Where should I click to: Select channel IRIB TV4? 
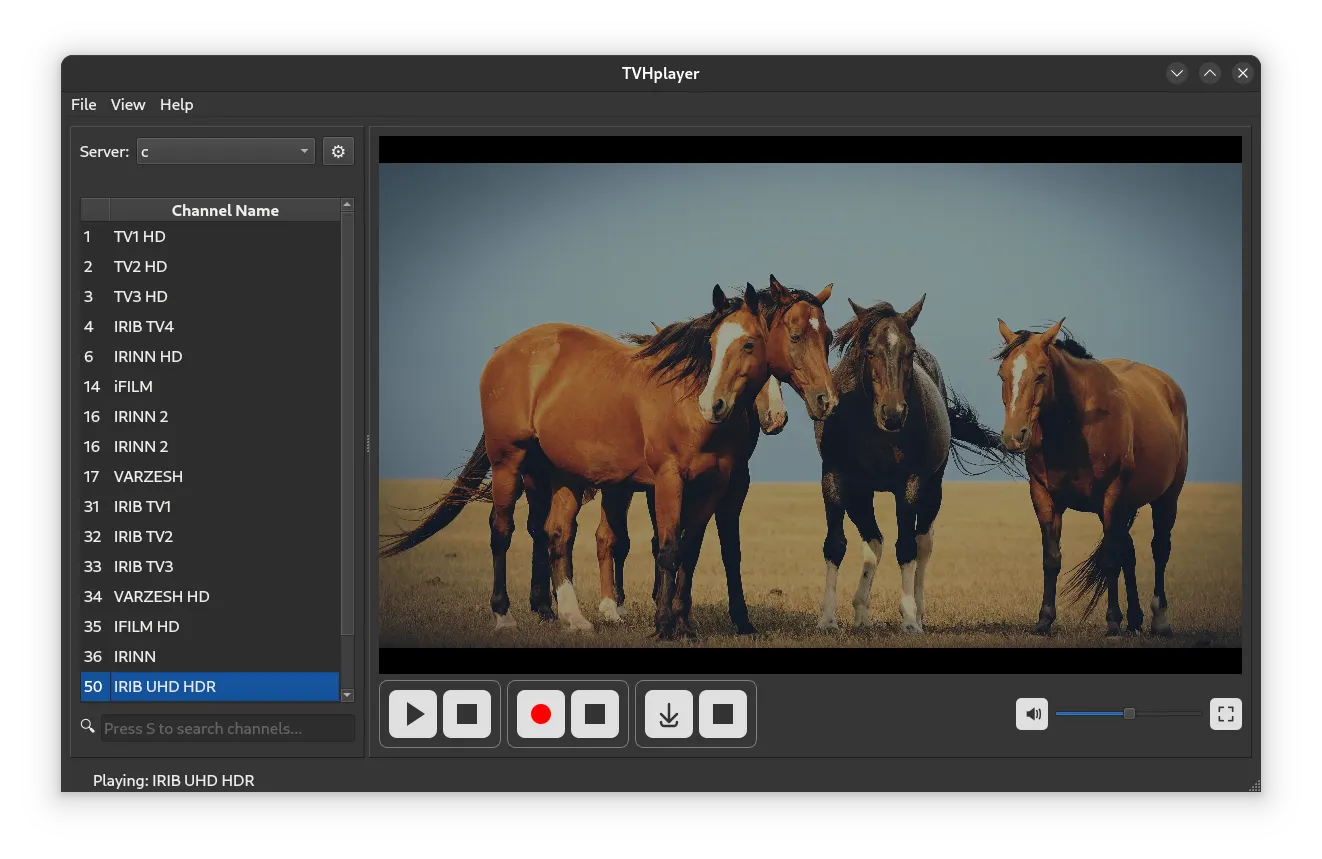click(210, 327)
